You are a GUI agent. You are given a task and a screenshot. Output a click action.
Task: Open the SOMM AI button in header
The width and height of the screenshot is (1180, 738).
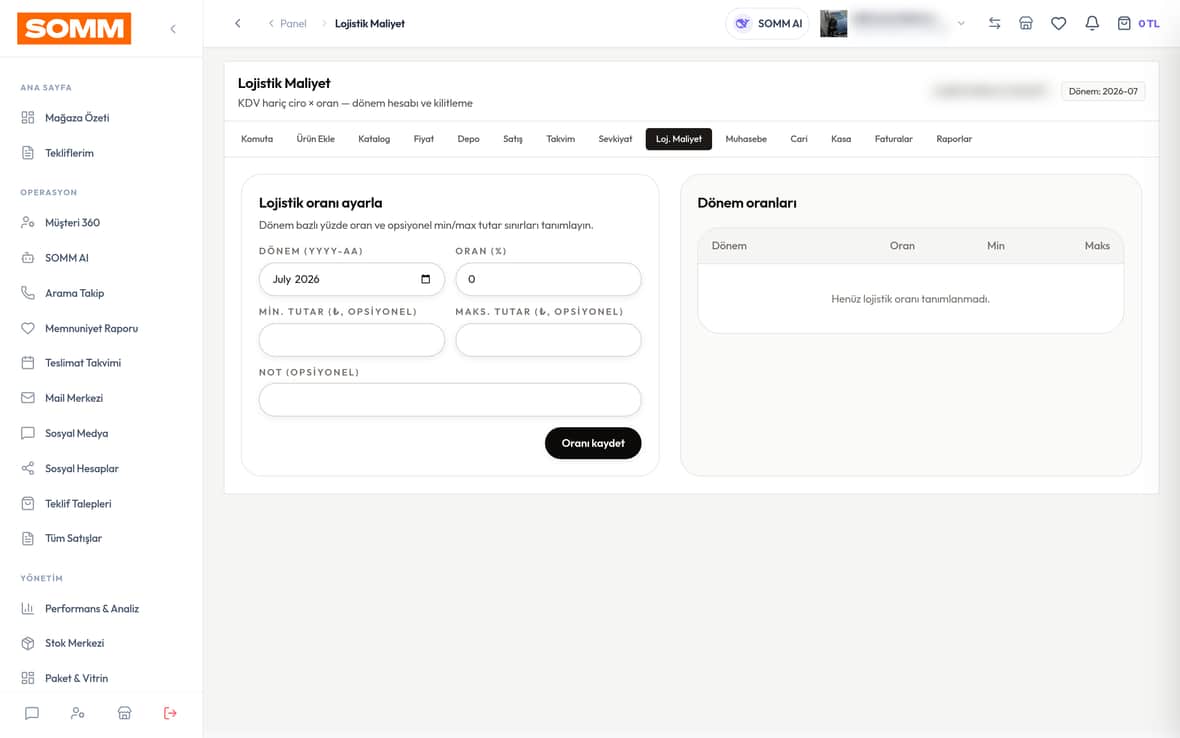(768, 23)
